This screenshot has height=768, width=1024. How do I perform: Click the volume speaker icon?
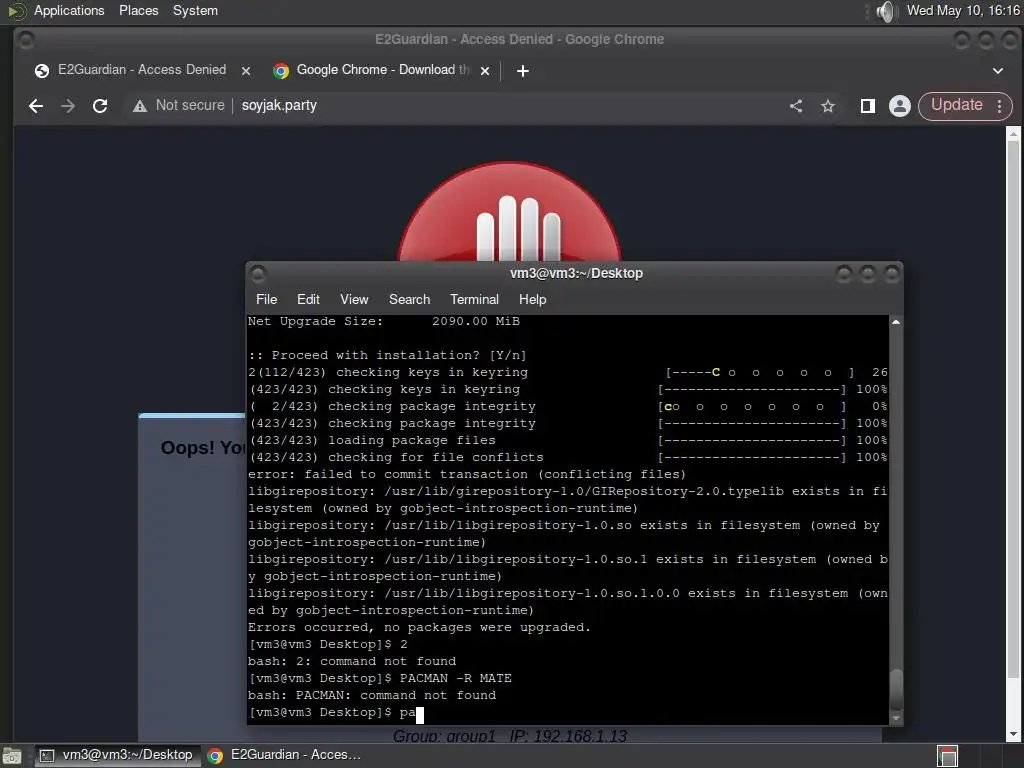click(886, 11)
